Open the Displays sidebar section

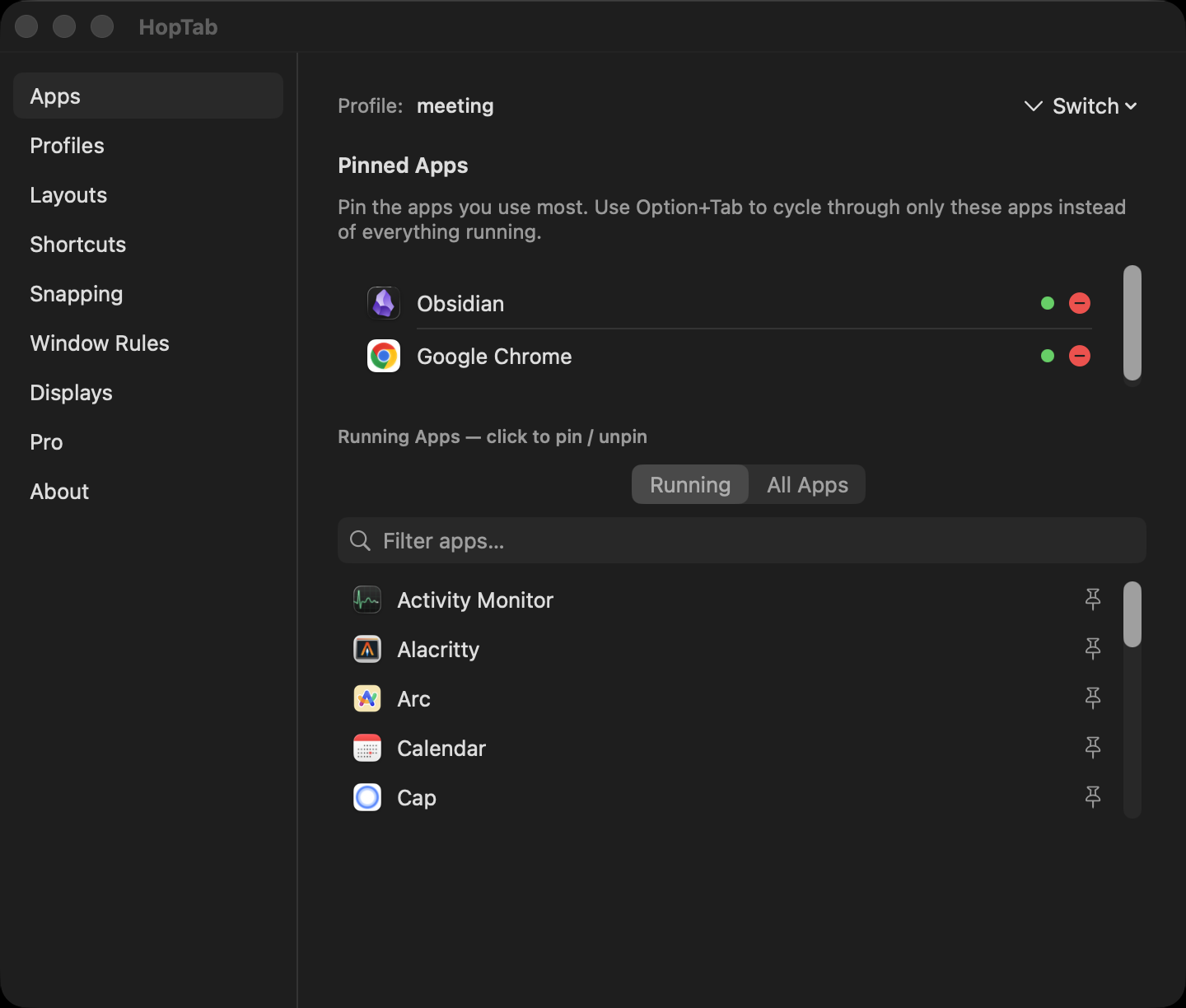click(x=148, y=392)
